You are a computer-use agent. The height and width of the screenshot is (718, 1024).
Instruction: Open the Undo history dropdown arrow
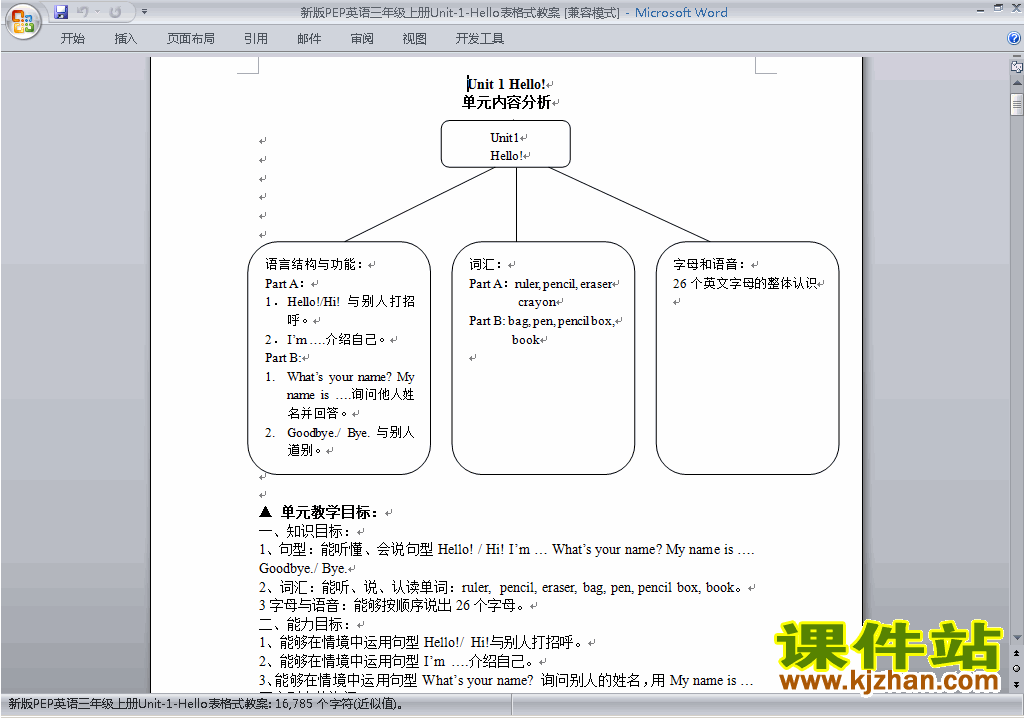point(97,12)
